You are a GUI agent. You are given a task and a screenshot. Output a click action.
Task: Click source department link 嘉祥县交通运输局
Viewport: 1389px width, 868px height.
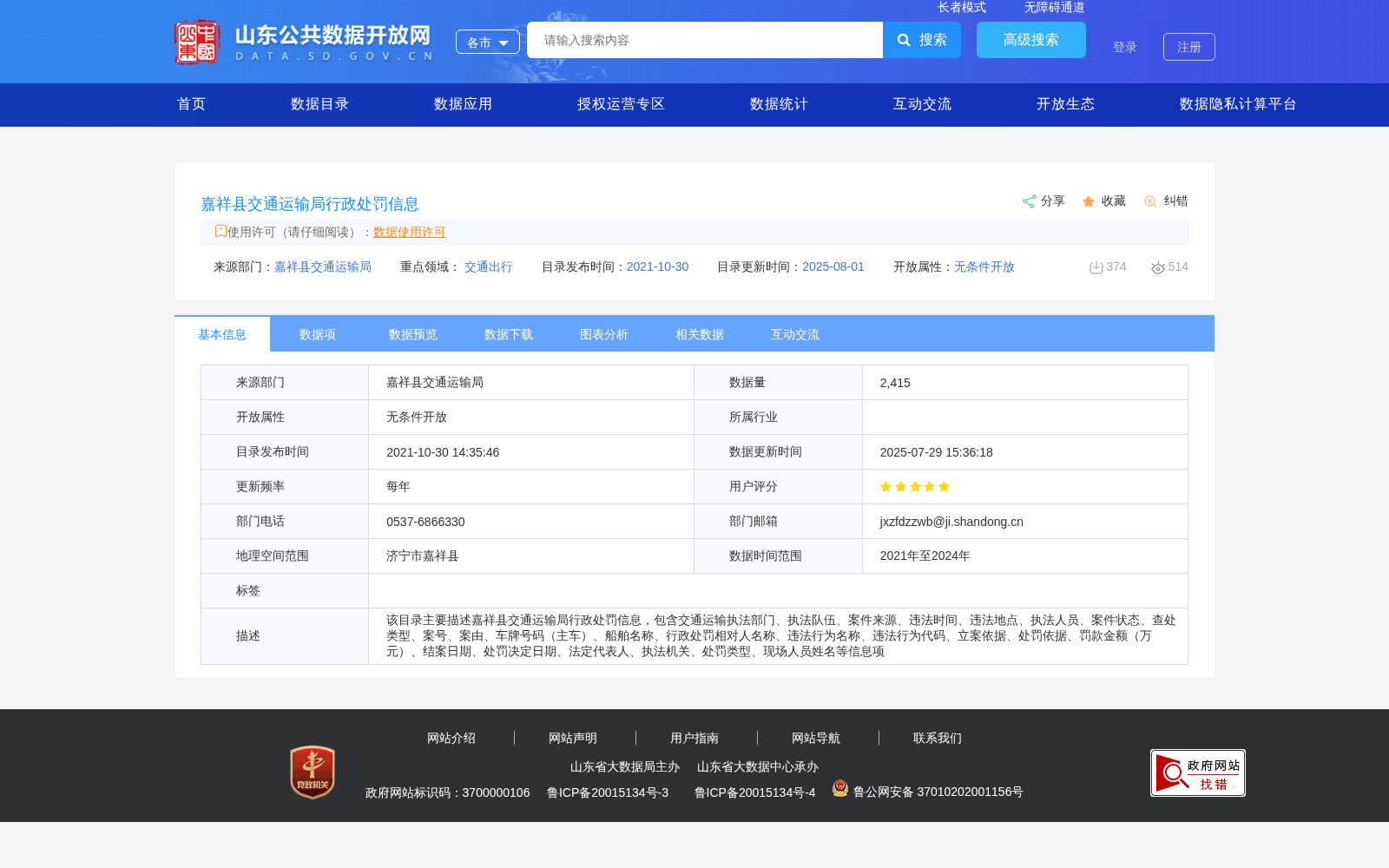coord(323,266)
